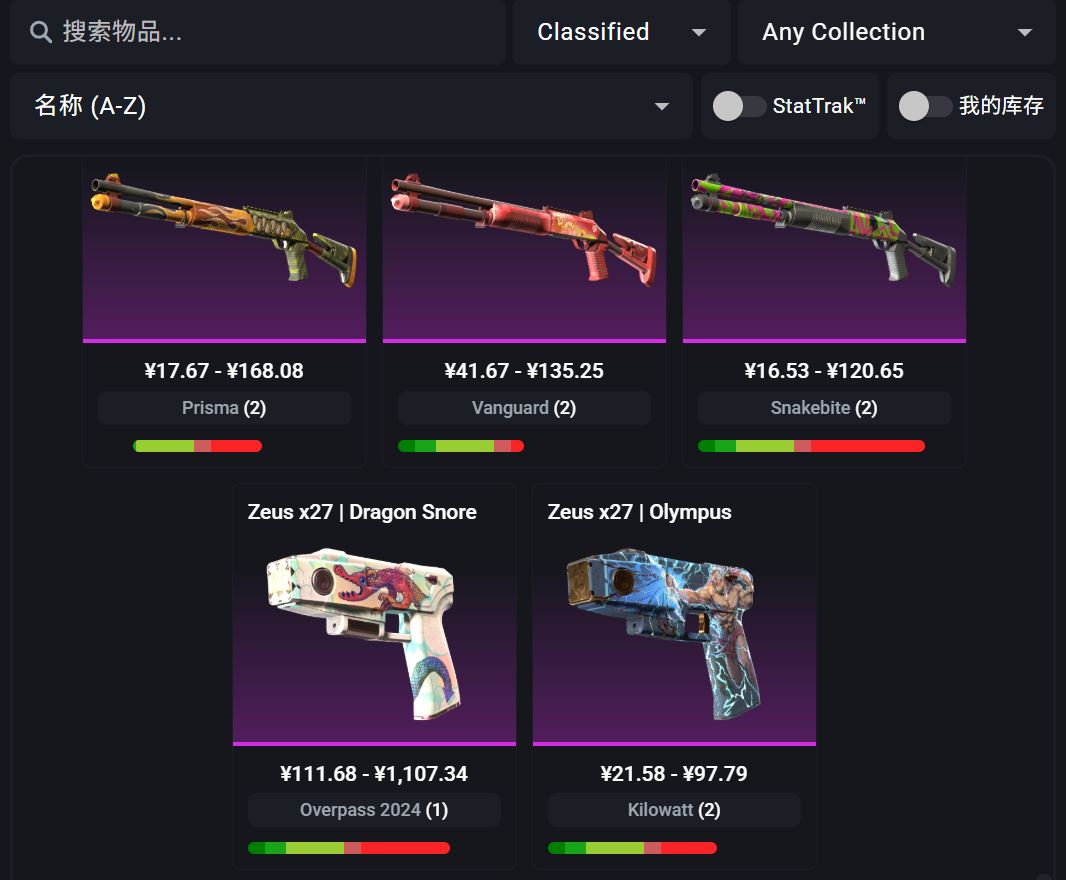Click the wear bar under Snakebite
The width and height of the screenshot is (1066, 880).
click(x=811, y=446)
